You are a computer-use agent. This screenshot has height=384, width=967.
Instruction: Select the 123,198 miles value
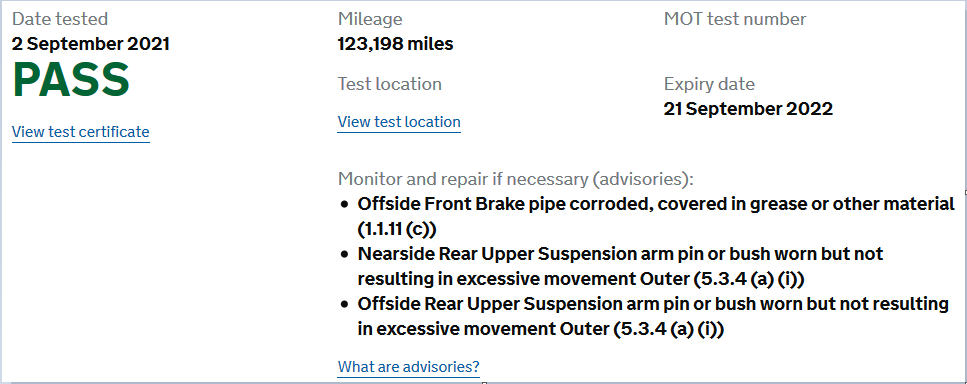[395, 44]
